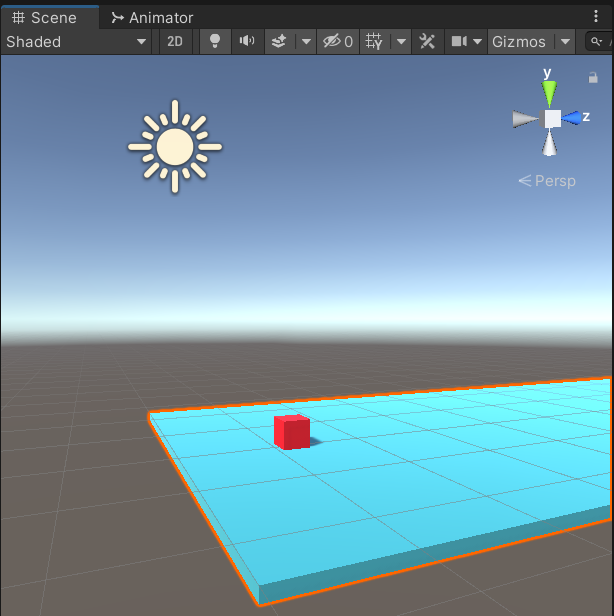The height and width of the screenshot is (616, 614).
Task: Open the grid settings dropdown arrow
Action: (x=401, y=42)
